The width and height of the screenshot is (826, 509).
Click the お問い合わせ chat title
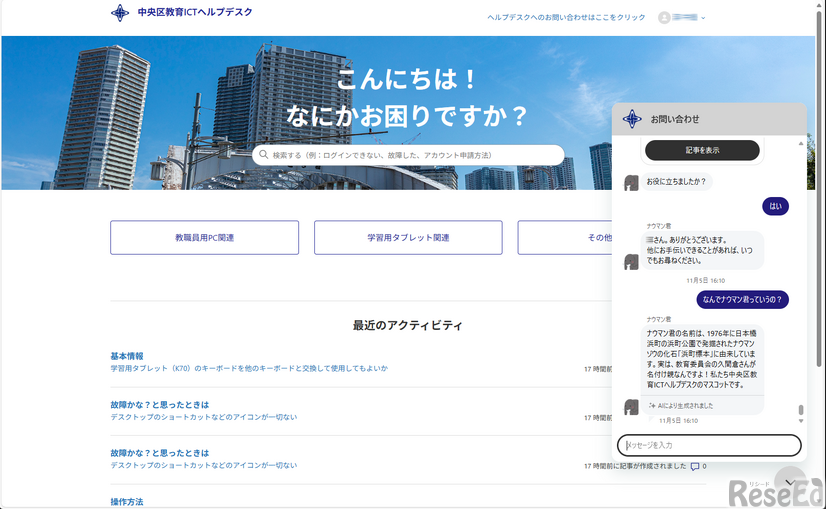(675, 119)
